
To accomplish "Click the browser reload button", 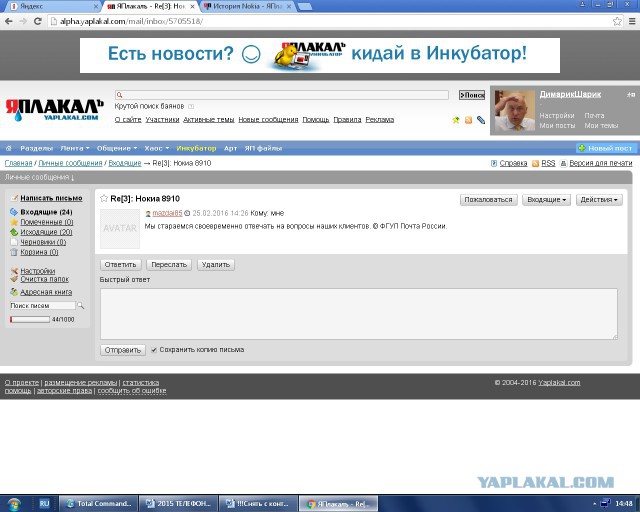I will [36, 20].
